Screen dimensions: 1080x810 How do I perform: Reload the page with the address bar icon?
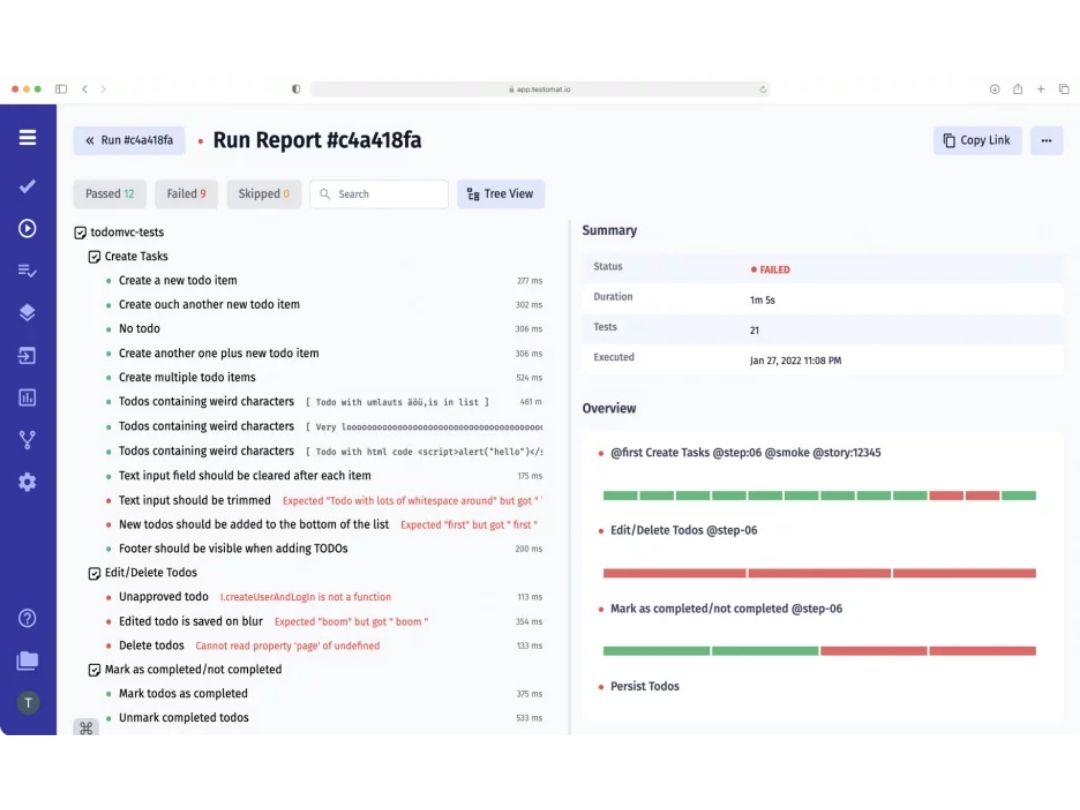[x=762, y=90]
